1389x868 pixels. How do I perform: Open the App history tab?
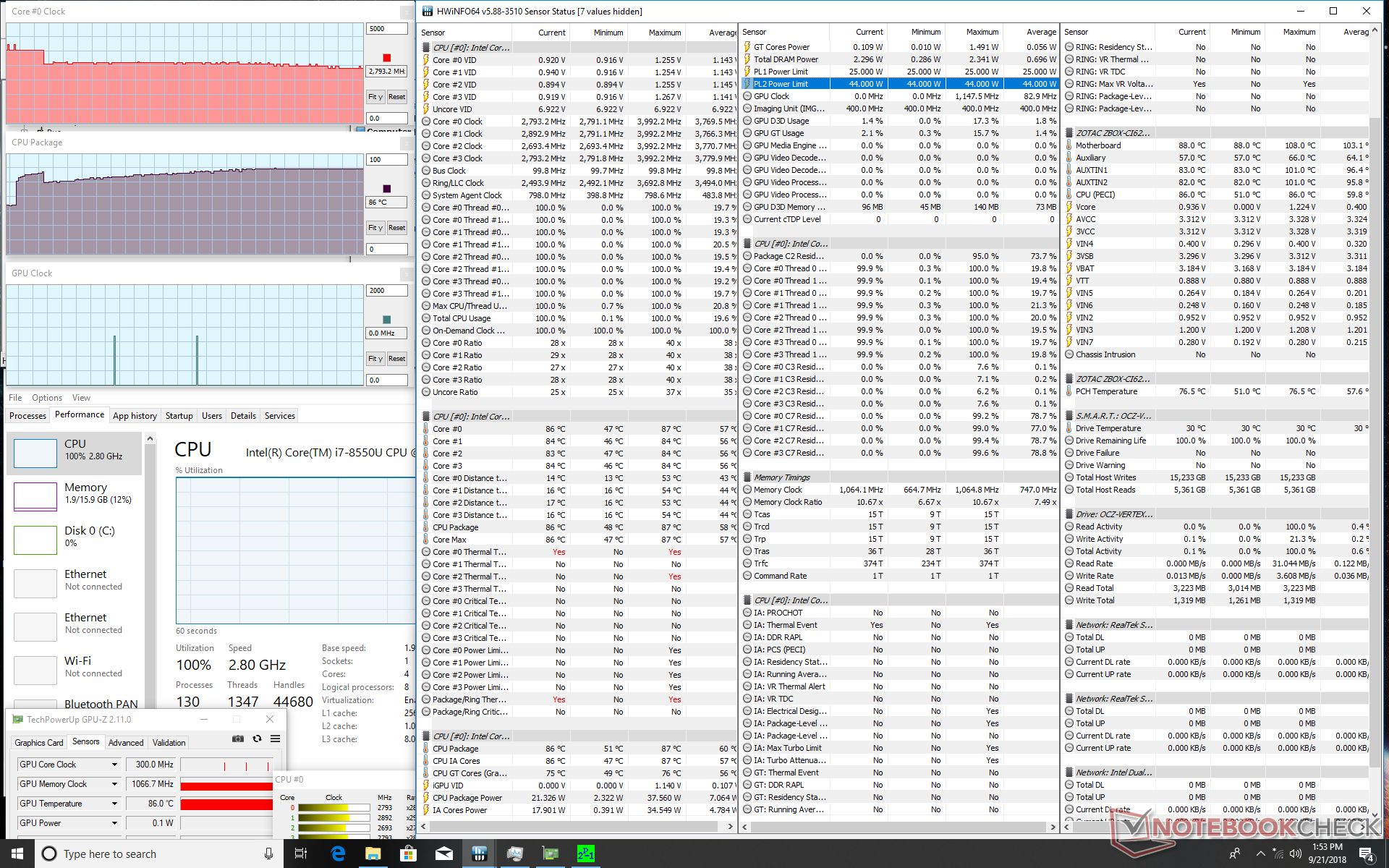point(135,416)
